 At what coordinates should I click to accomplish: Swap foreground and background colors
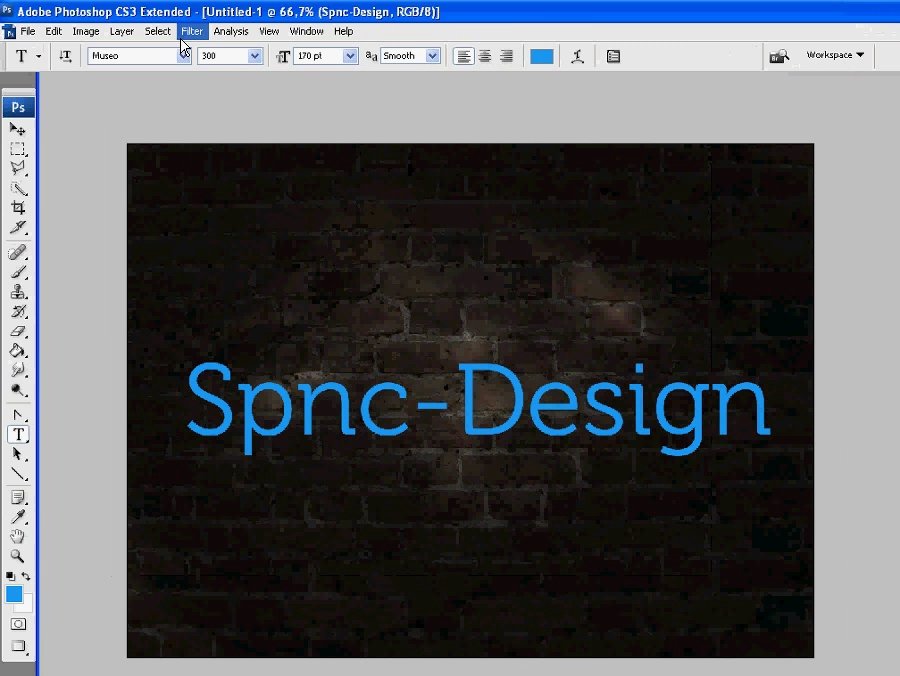26,576
